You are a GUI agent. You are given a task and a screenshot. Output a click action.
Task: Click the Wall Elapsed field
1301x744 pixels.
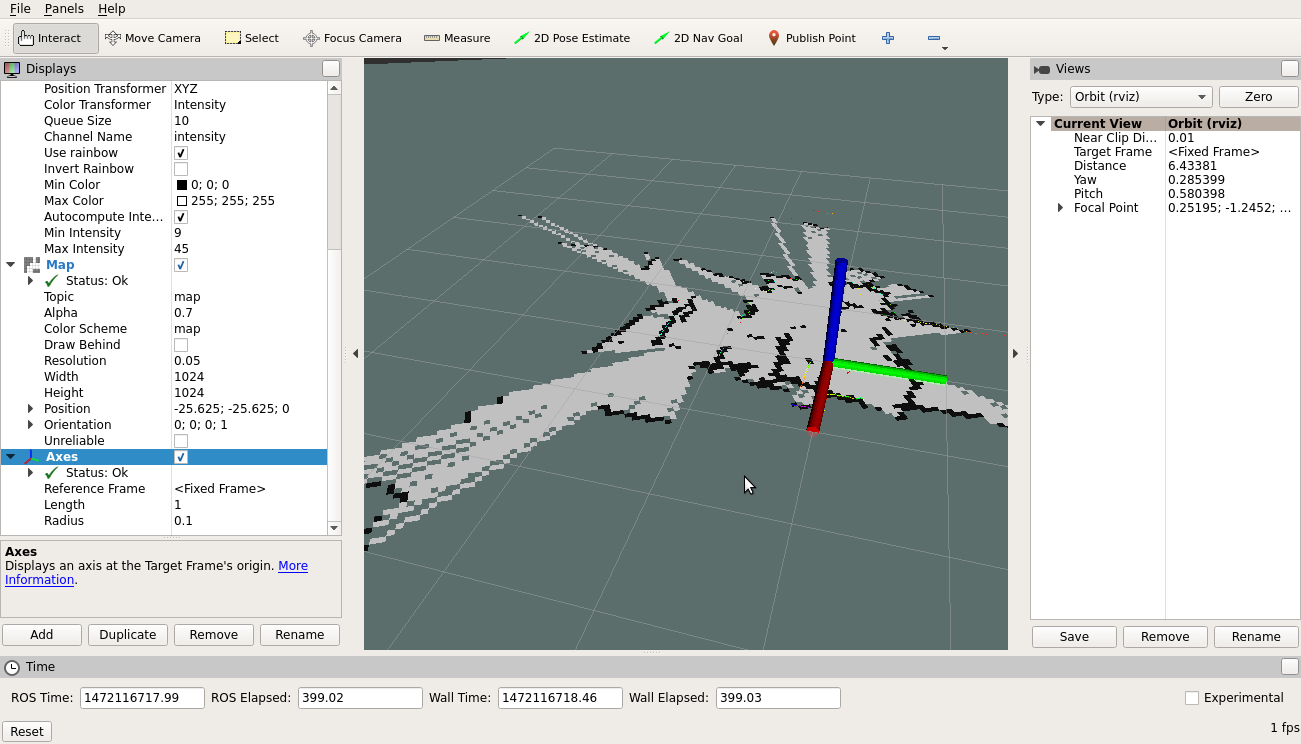(778, 698)
